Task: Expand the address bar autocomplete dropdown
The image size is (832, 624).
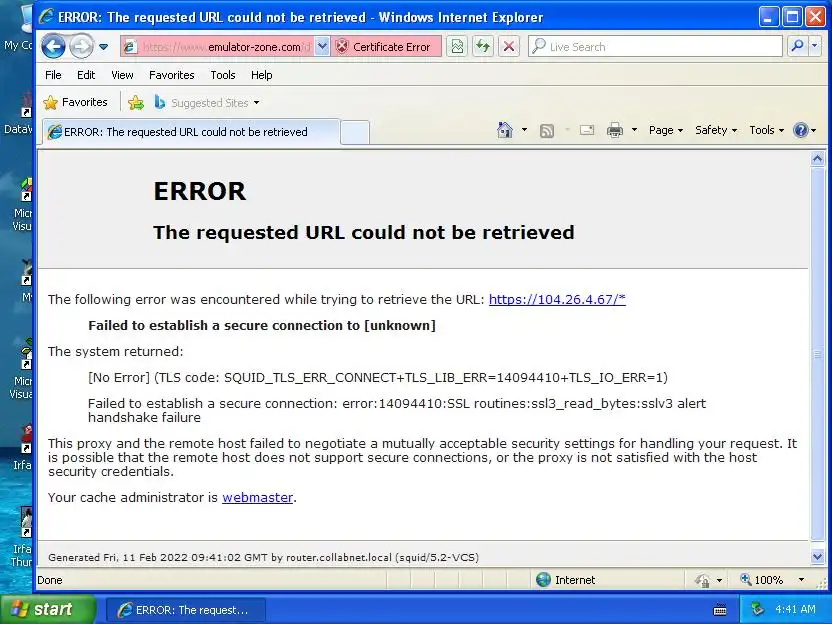Action: click(x=322, y=47)
